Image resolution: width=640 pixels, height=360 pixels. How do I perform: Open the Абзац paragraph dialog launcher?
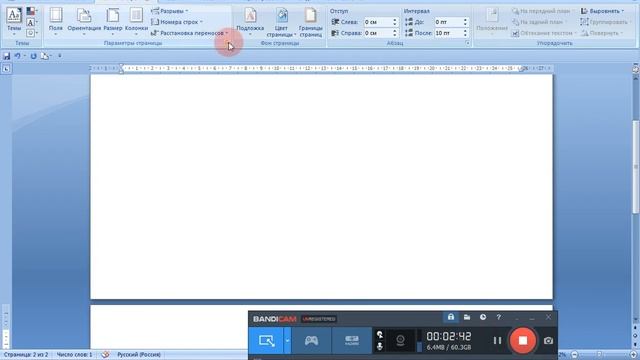(x=467, y=43)
